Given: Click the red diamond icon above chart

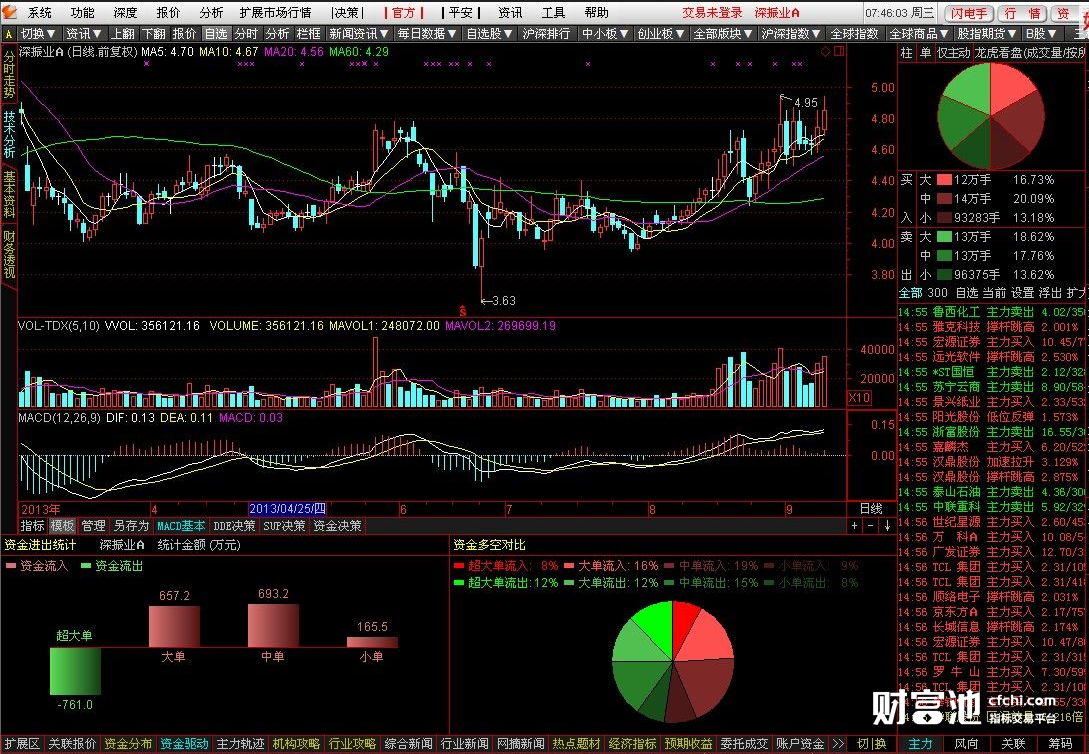Looking at the screenshot, I should (x=825, y=51).
